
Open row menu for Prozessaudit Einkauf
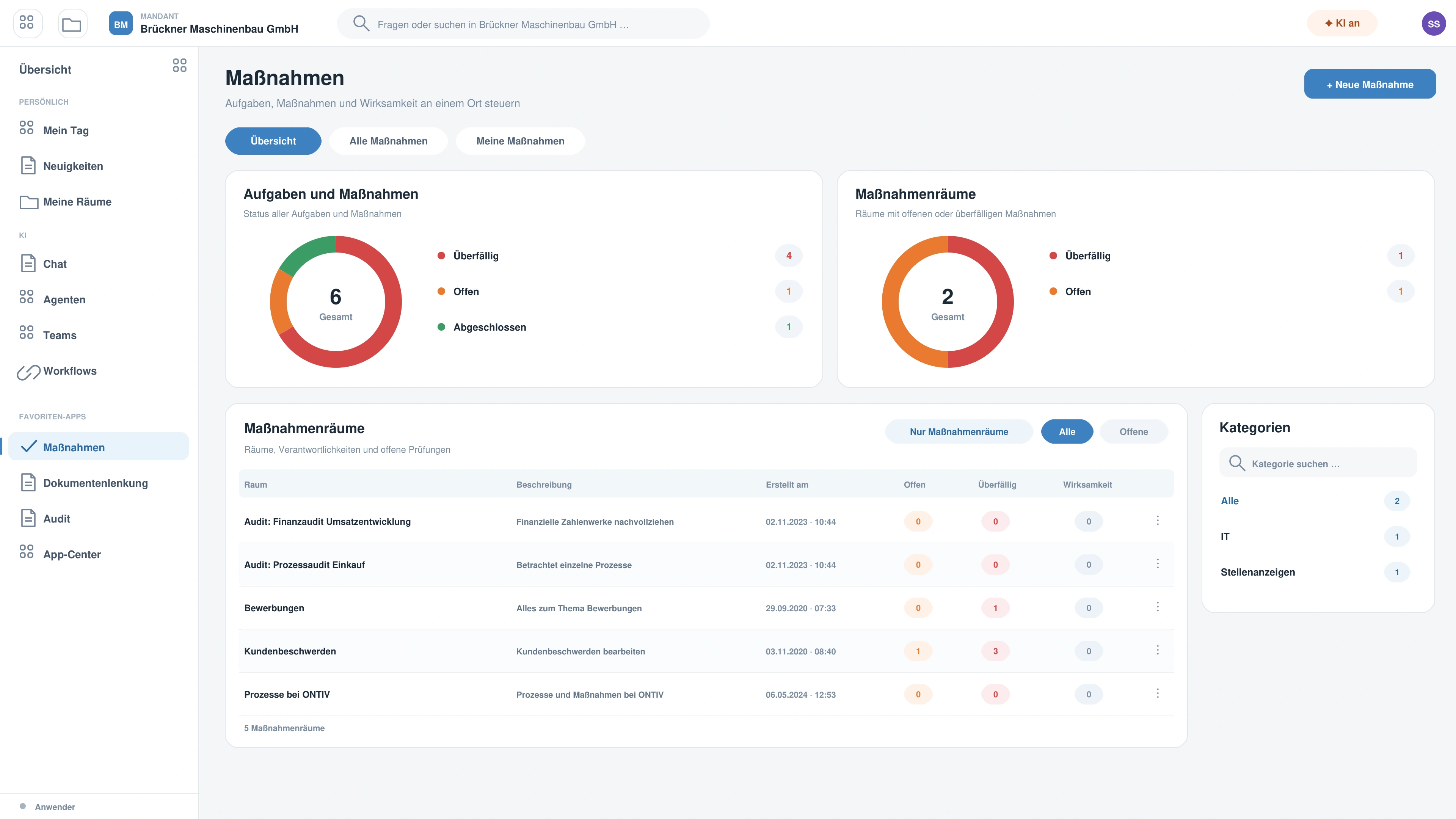tap(1157, 563)
